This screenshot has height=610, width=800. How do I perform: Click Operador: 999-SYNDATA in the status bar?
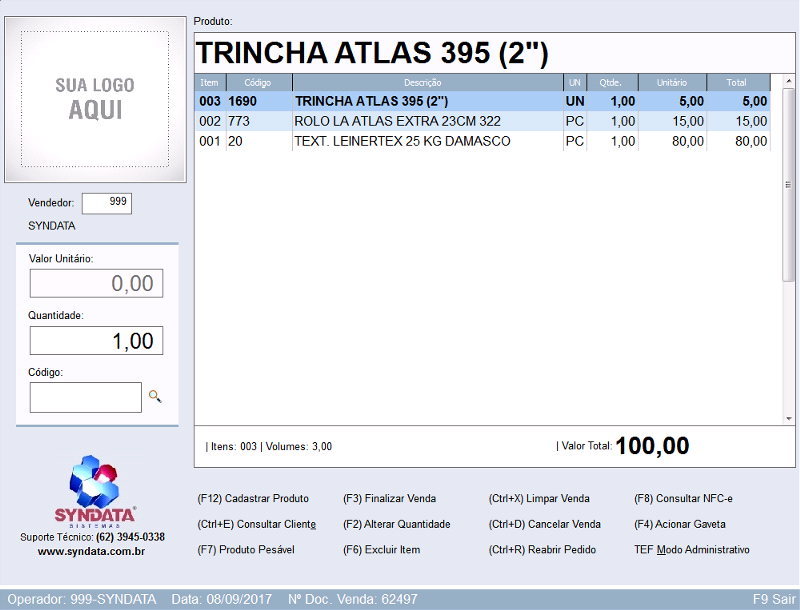pos(82,599)
